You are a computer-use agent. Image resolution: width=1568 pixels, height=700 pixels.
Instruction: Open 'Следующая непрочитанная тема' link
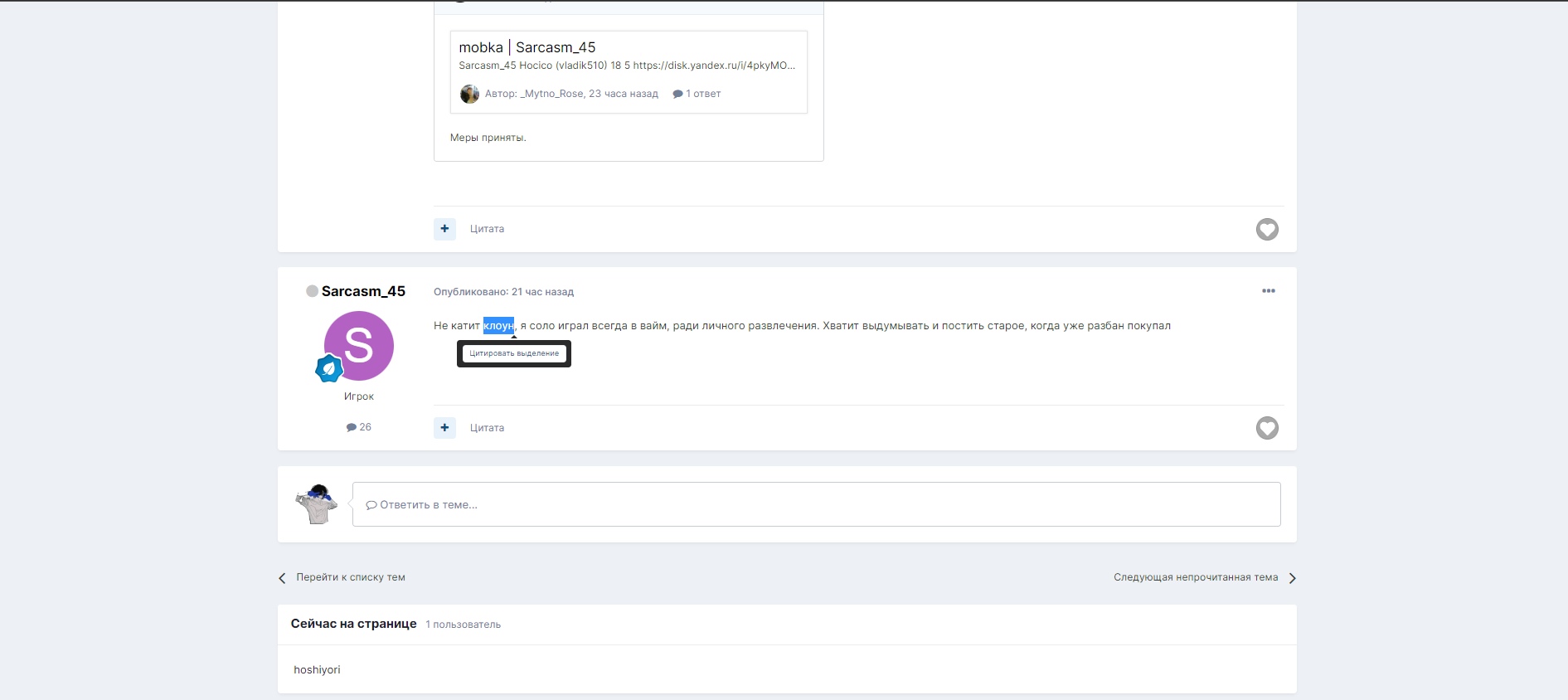tap(1195, 577)
